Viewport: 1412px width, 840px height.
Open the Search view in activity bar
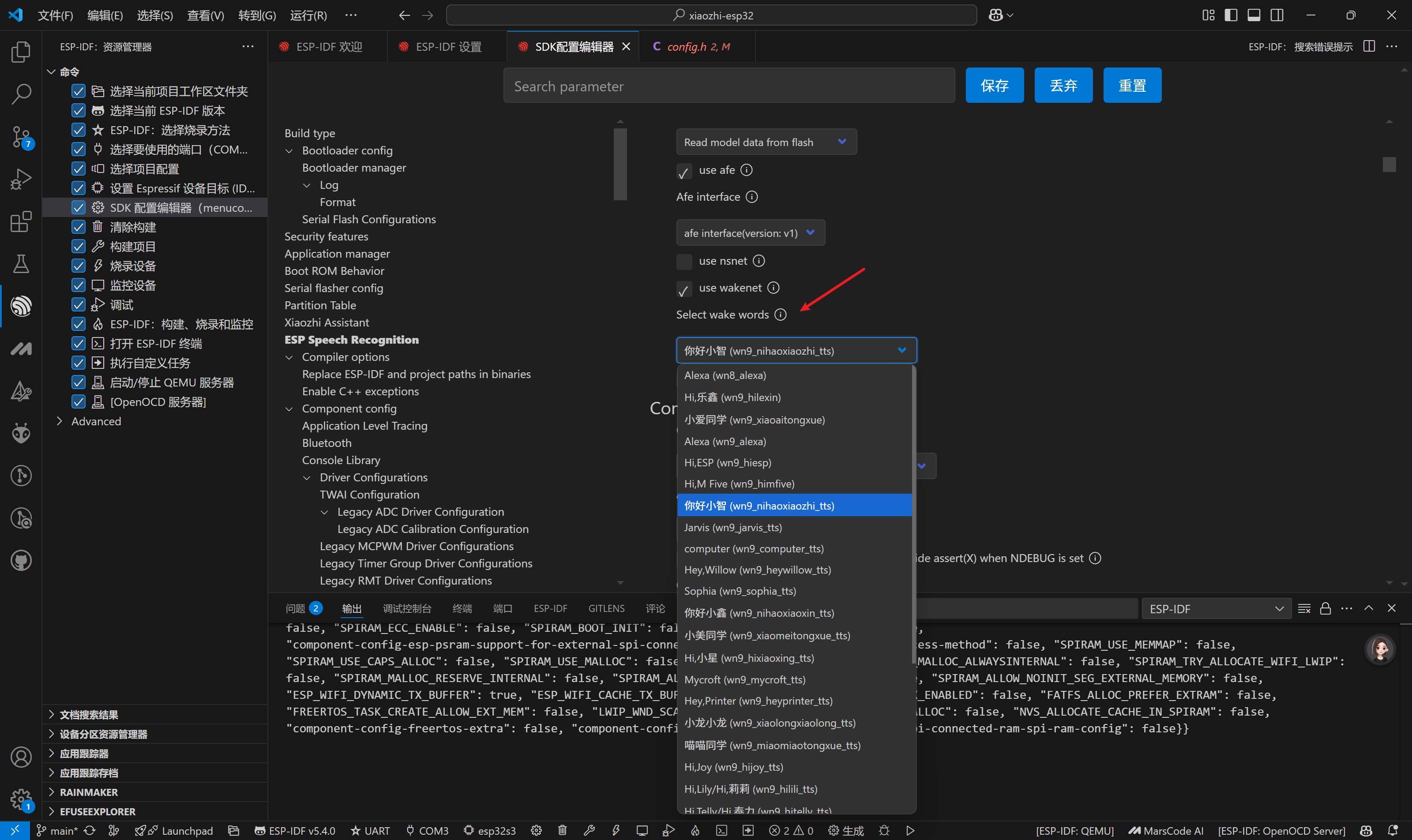pos(21,94)
